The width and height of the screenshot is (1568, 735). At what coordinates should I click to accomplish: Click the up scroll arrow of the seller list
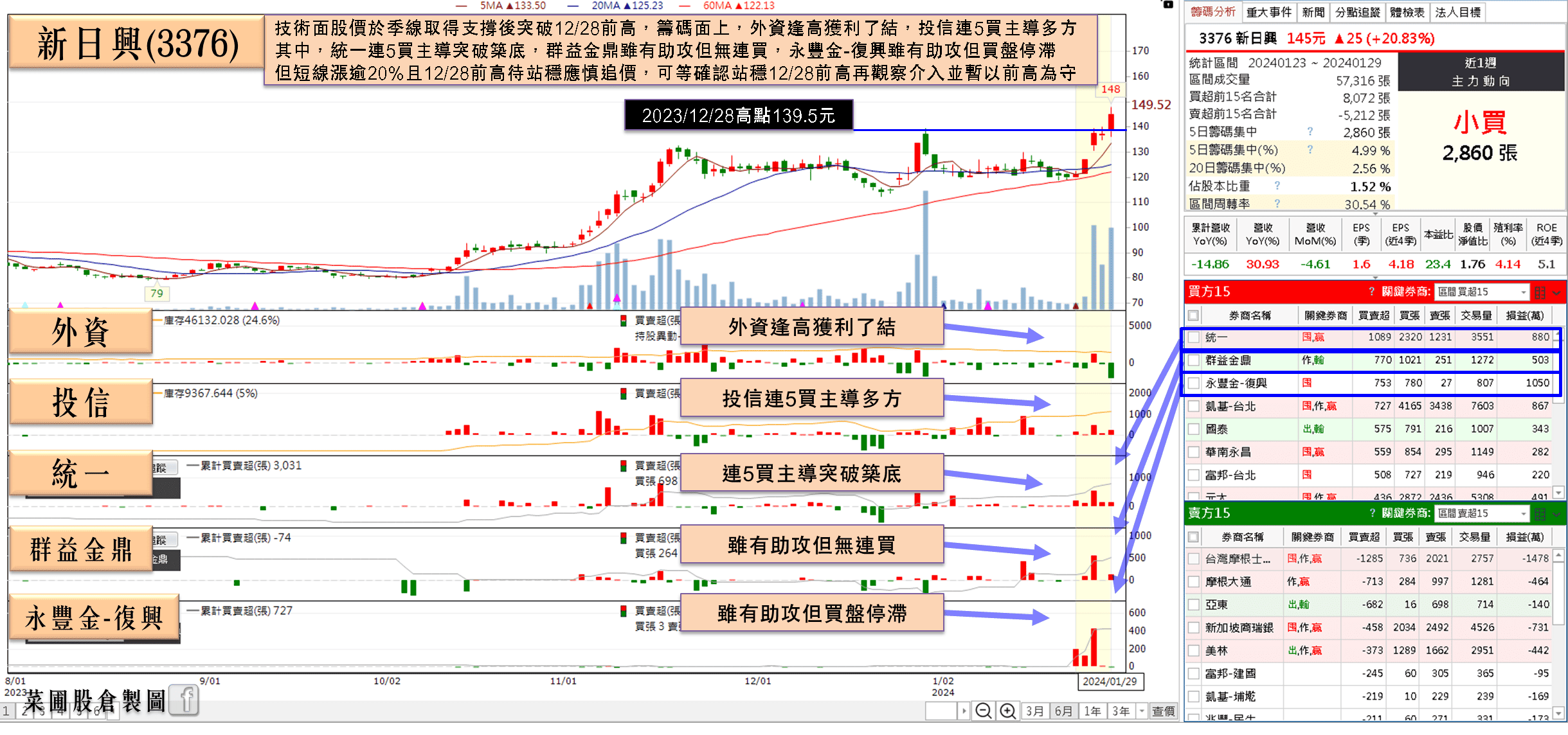tap(1558, 554)
